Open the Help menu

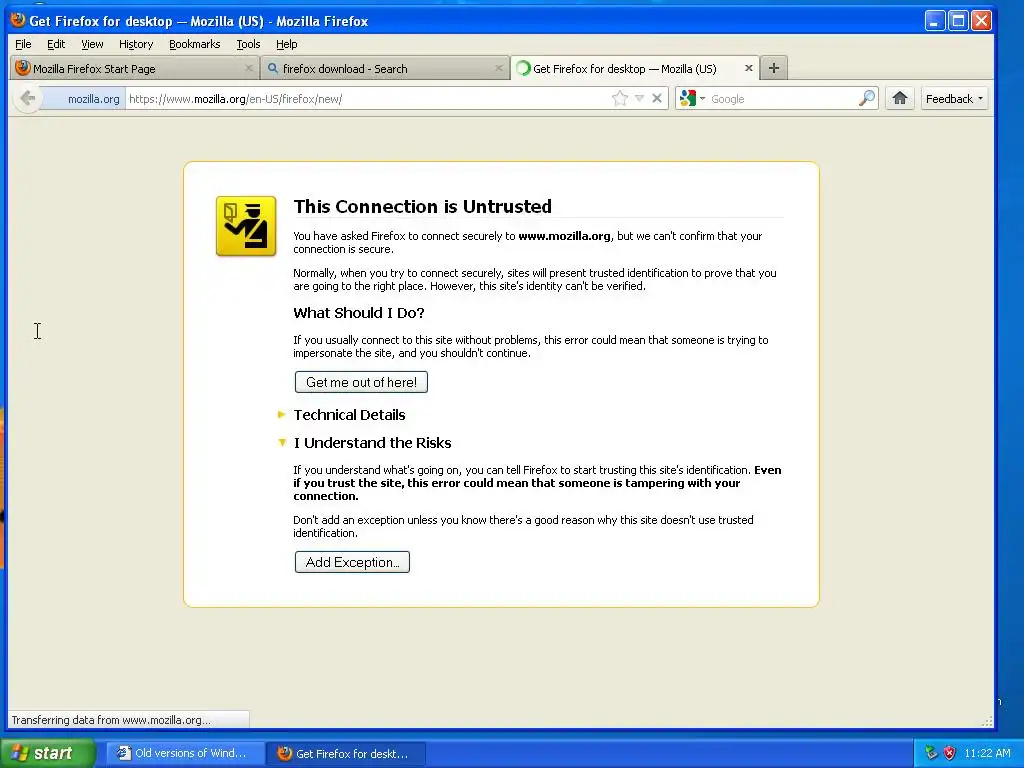pos(286,44)
